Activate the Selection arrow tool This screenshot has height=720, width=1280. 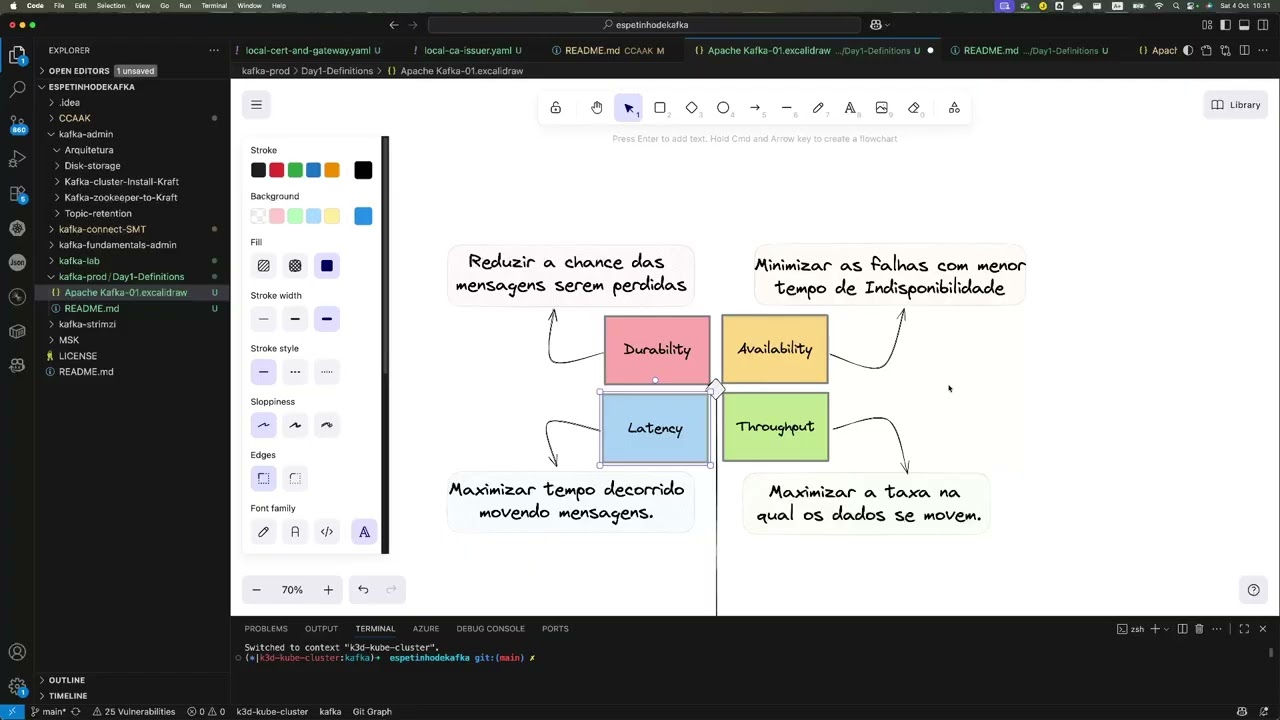point(629,108)
